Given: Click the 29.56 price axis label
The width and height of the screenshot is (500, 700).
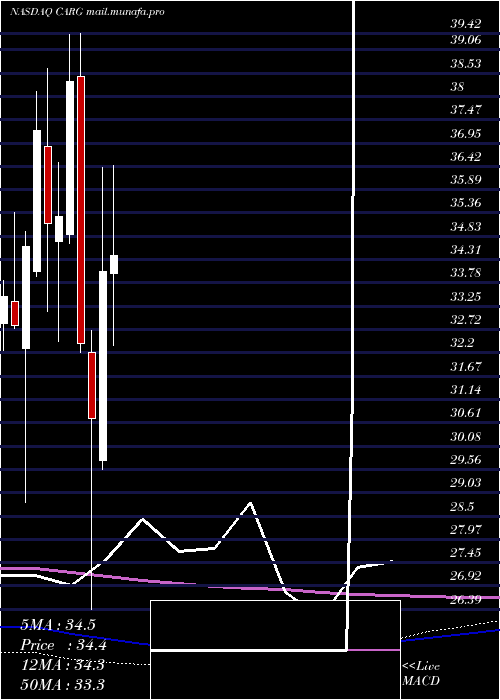Looking at the screenshot, I should 466,459.
